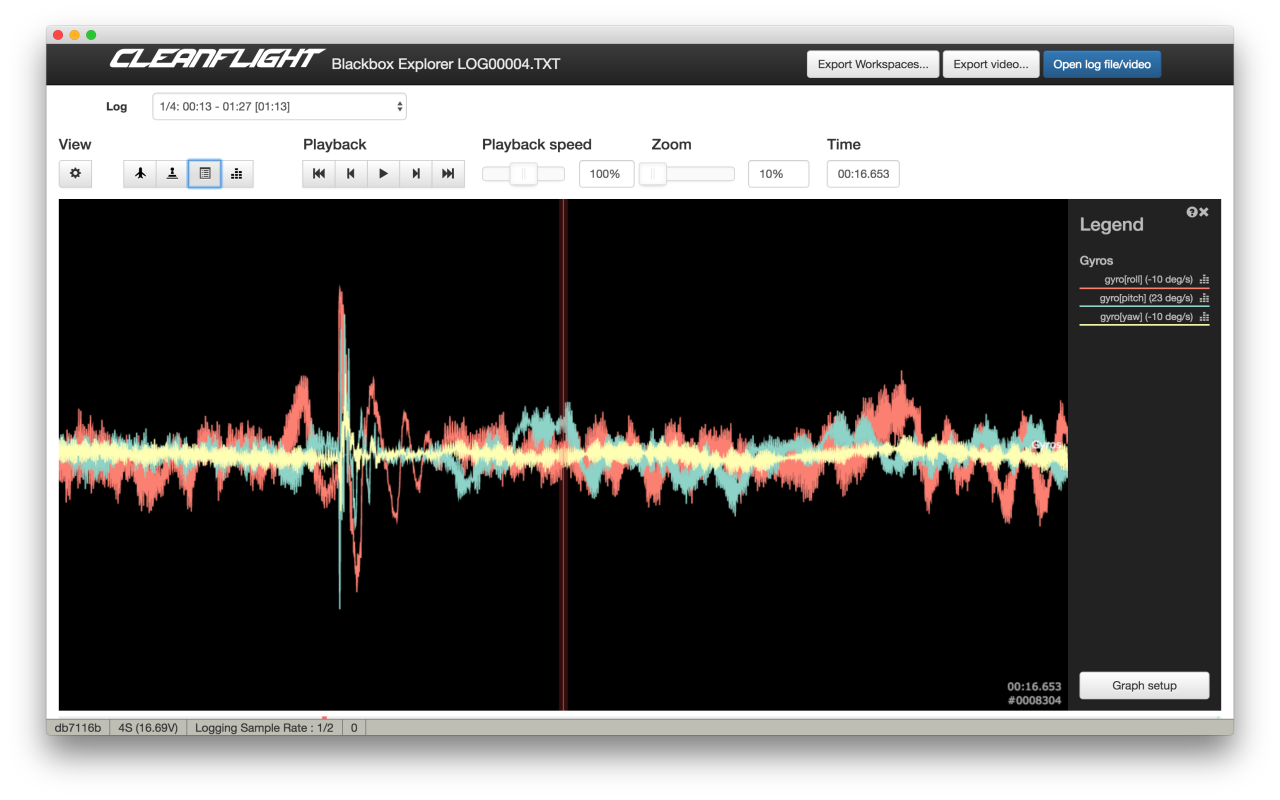Image resolution: width=1280 pixels, height=800 pixels.
Task: Close the Legend panel with its X
Action: click(1203, 211)
